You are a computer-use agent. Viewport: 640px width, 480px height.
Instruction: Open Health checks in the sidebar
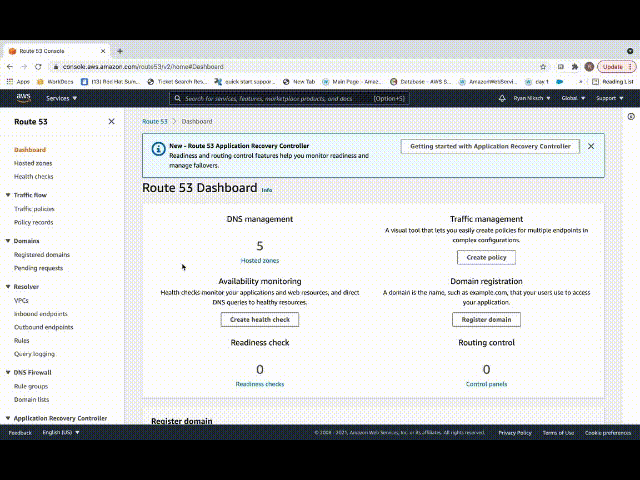[33, 177]
